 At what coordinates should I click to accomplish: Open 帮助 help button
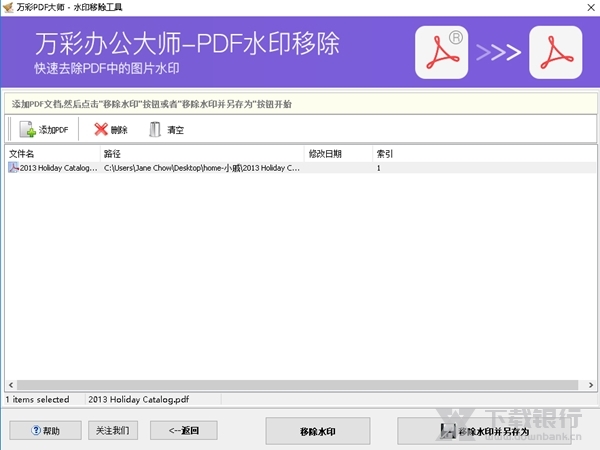click(46, 431)
